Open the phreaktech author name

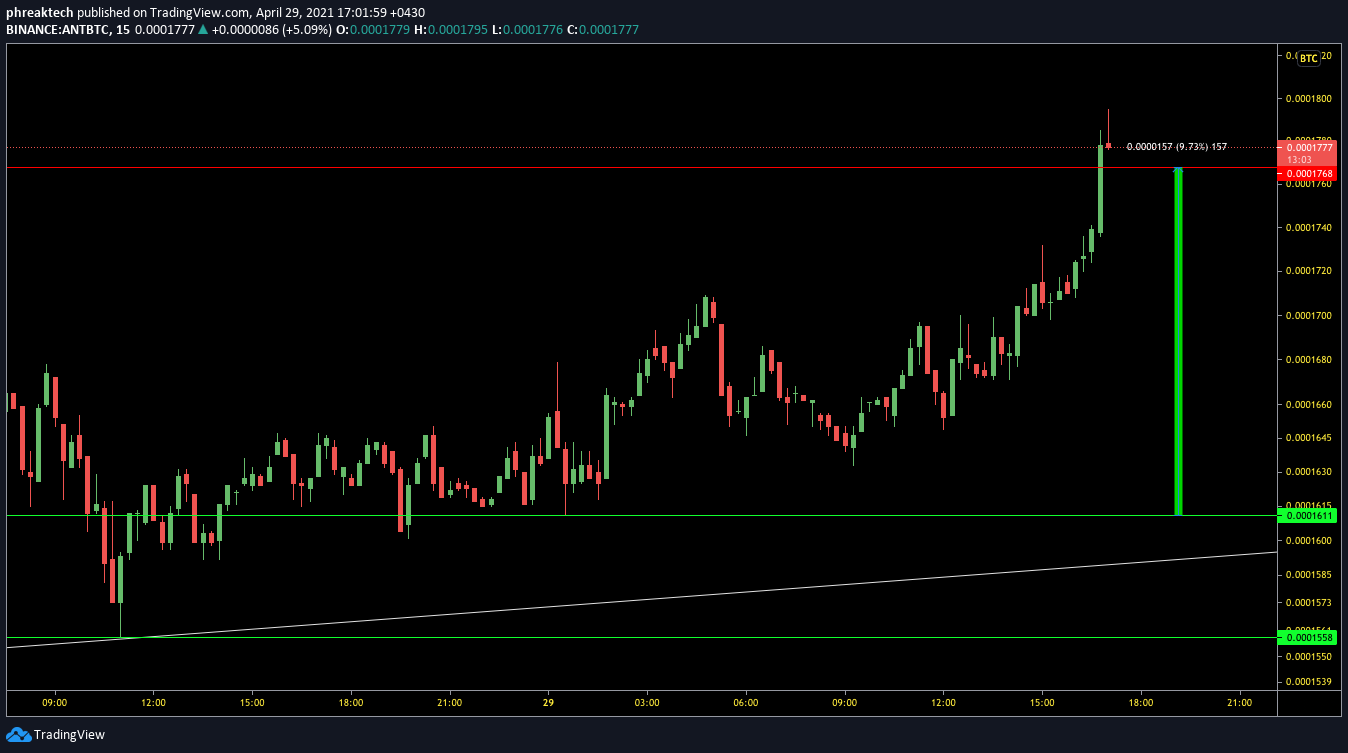pyautogui.click(x=40, y=12)
